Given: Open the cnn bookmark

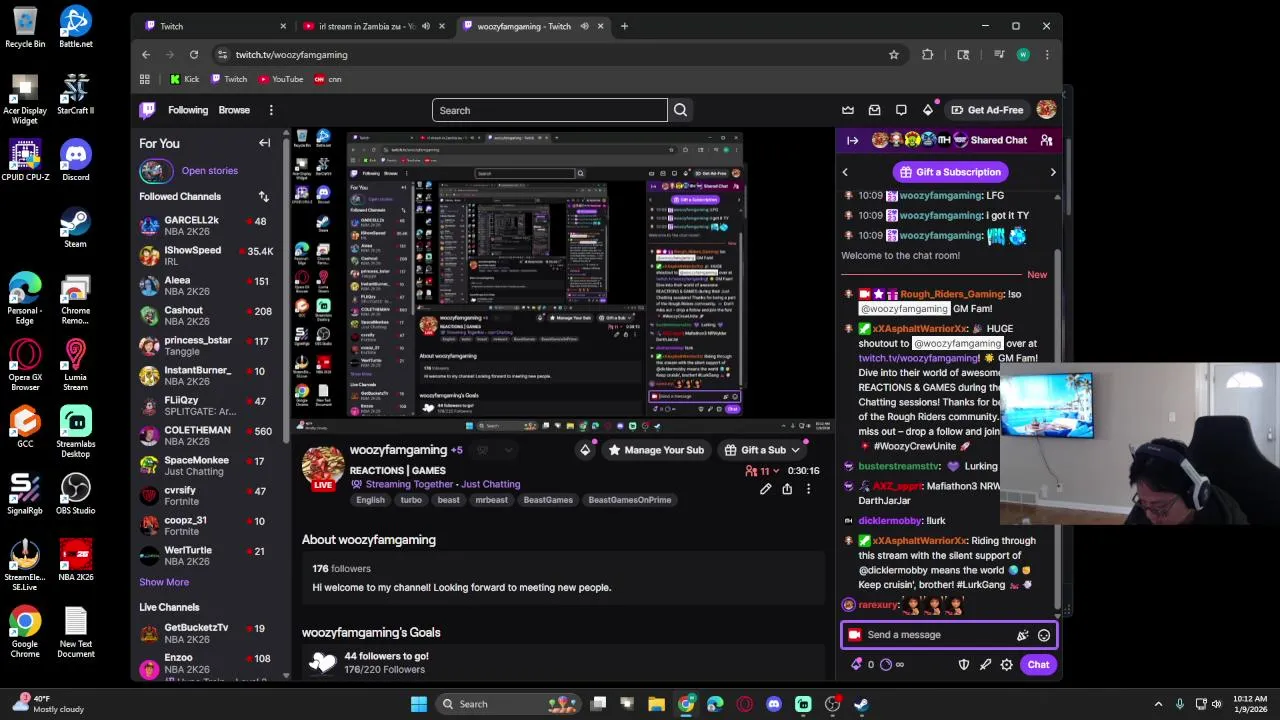Looking at the screenshot, I should pyautogui.click(x=327, y=79).
